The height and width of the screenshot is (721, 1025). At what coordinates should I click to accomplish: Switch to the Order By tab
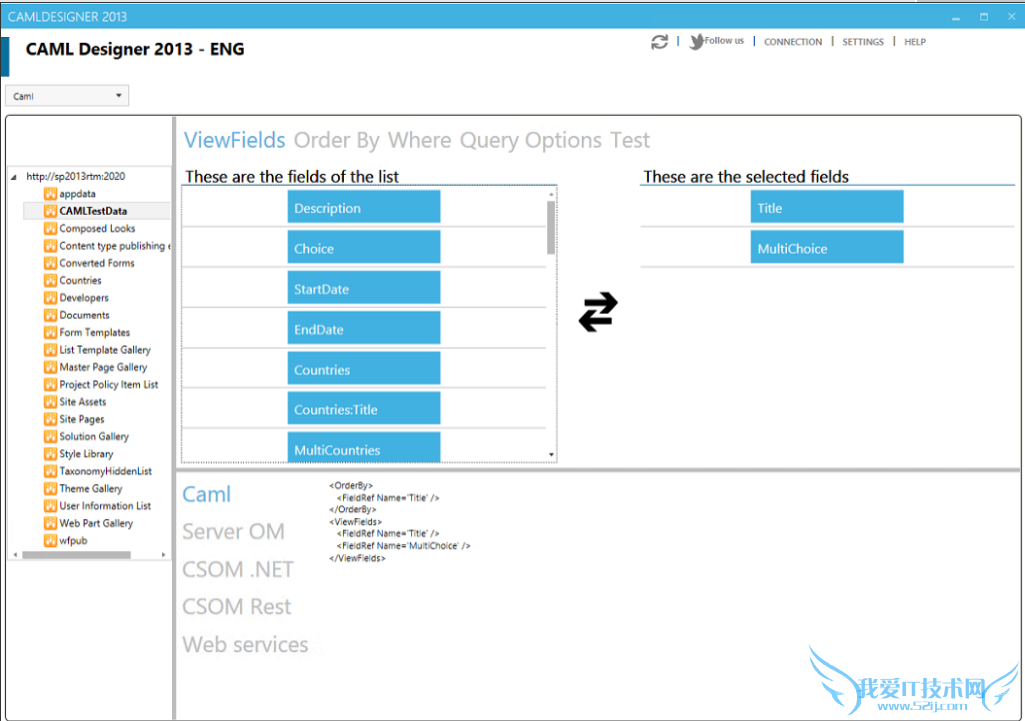(336, 140)
